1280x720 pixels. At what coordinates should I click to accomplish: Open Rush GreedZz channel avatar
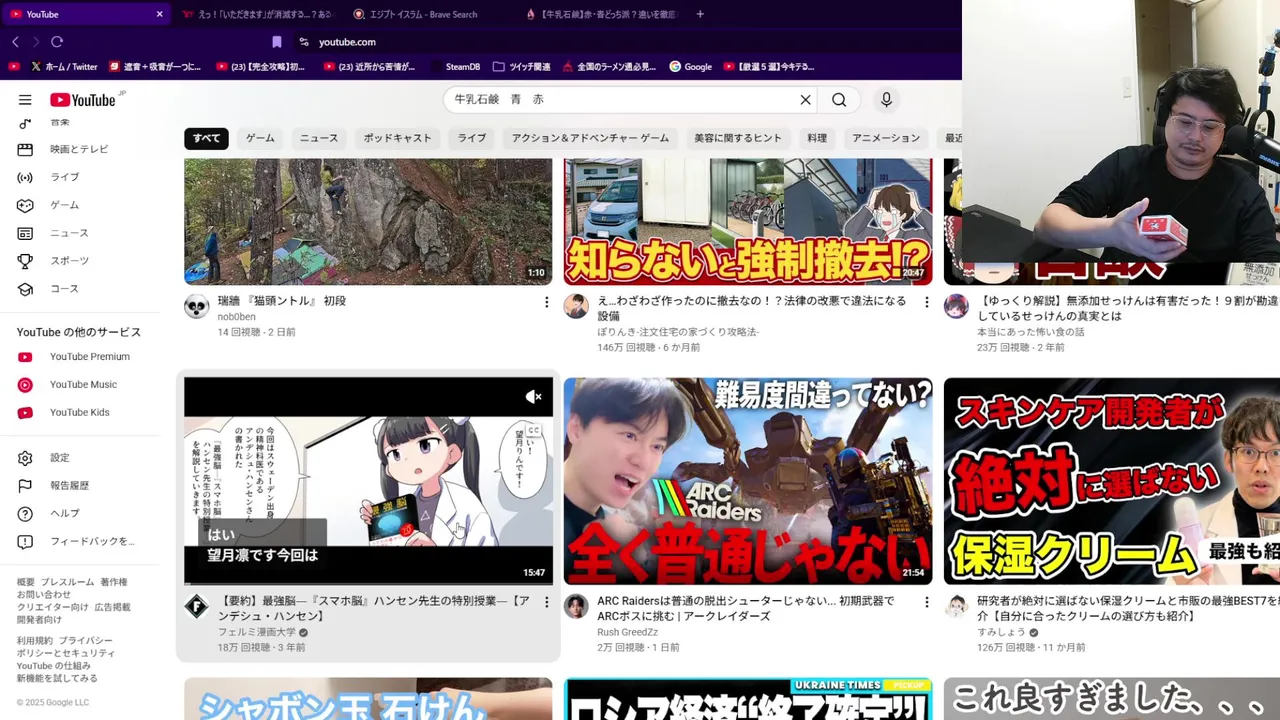point(576,606)
